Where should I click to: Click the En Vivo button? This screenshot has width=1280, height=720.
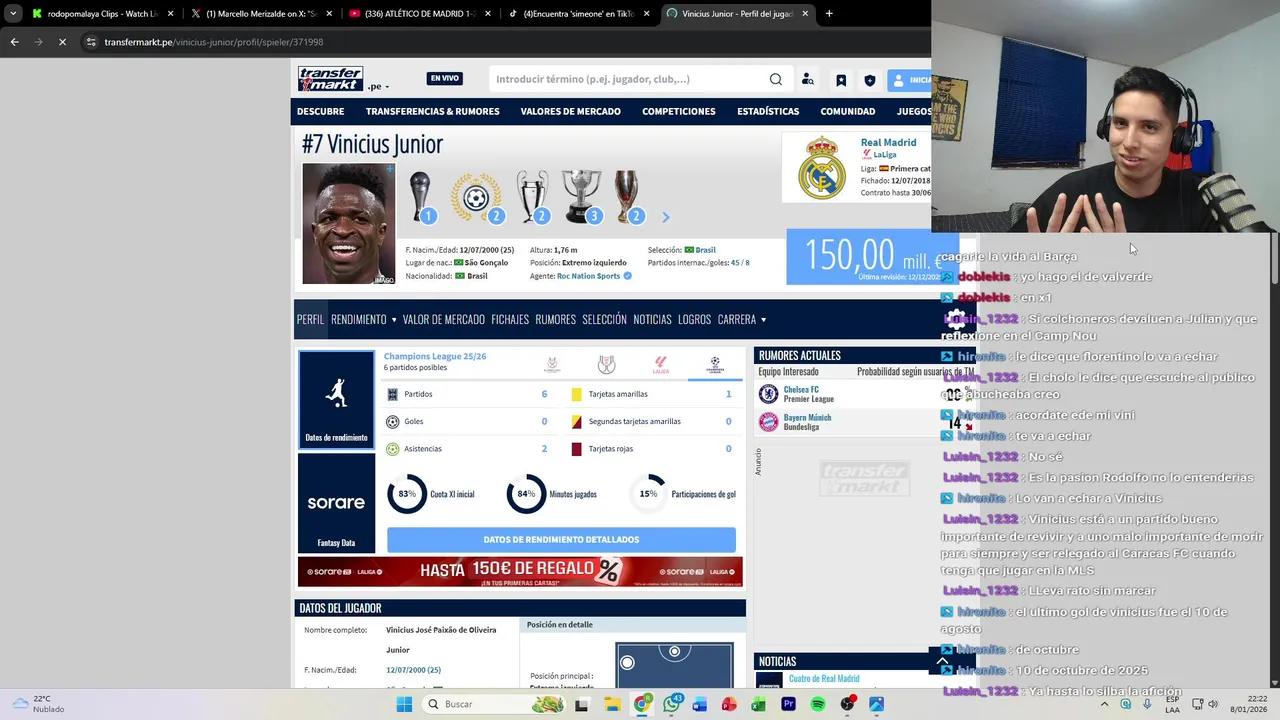[445, 79]
